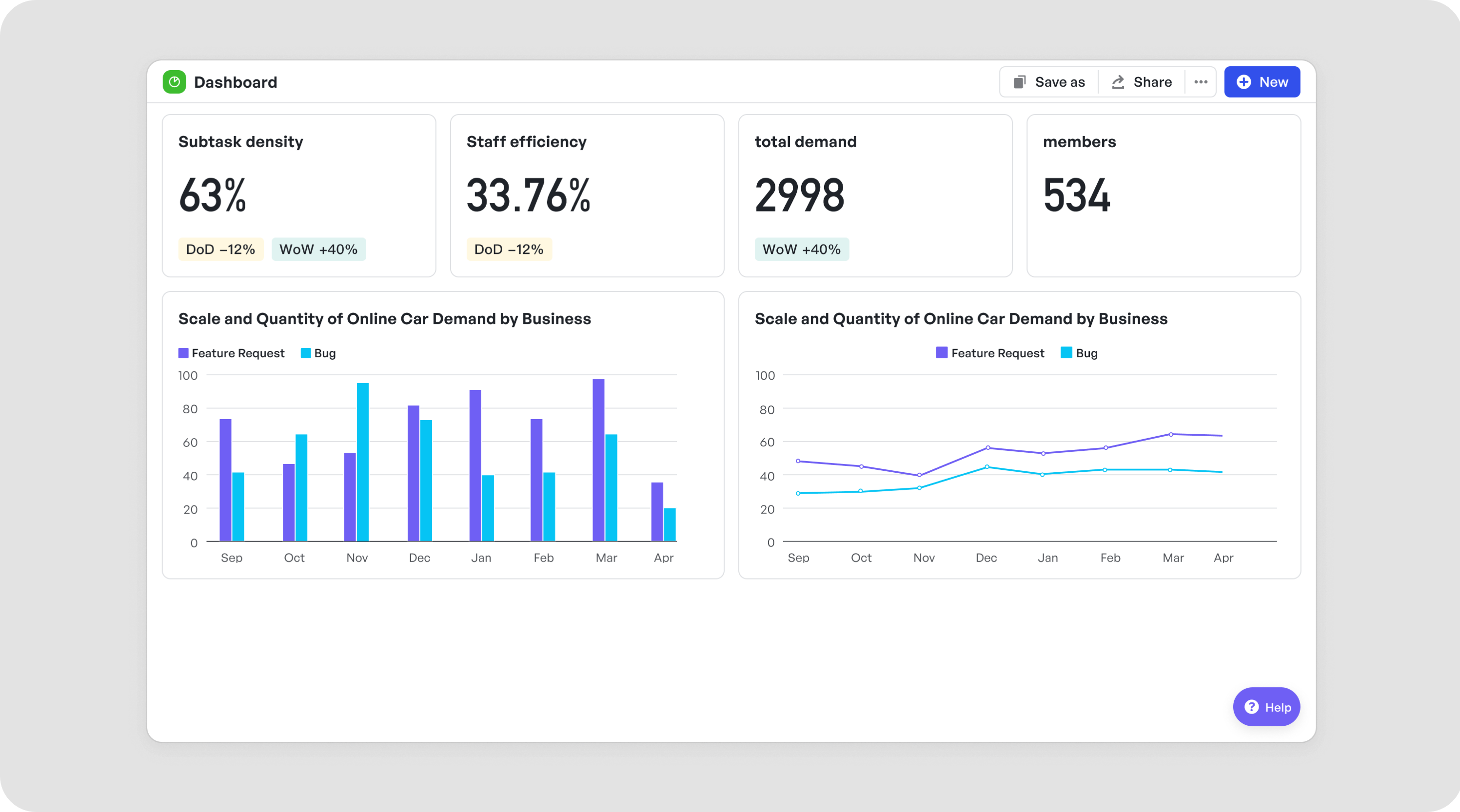Click the plus icon in New button
Screen dimensions: 1460x812
tap(1243, 82)
